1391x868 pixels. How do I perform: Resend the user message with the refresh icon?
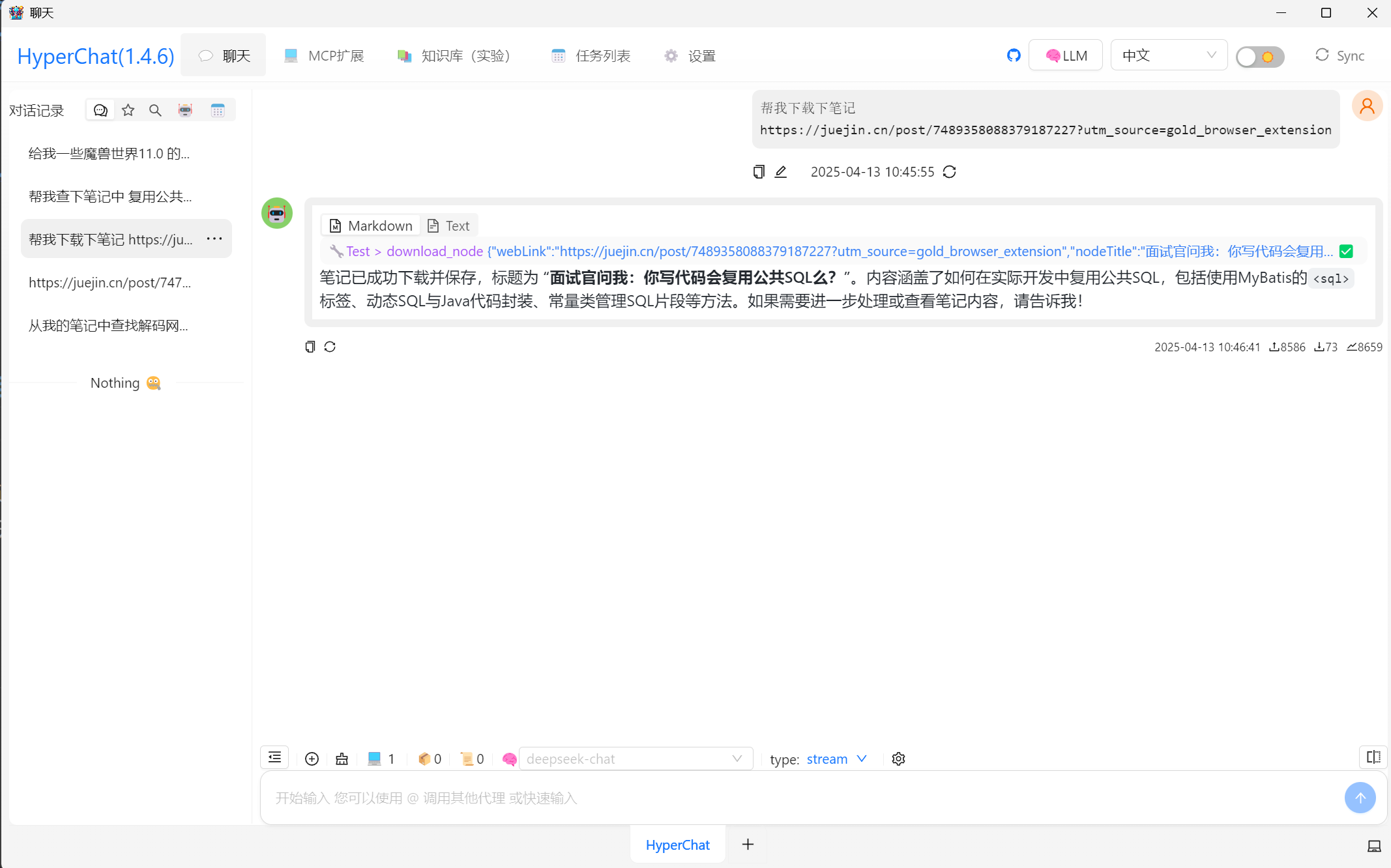[950, 171]
